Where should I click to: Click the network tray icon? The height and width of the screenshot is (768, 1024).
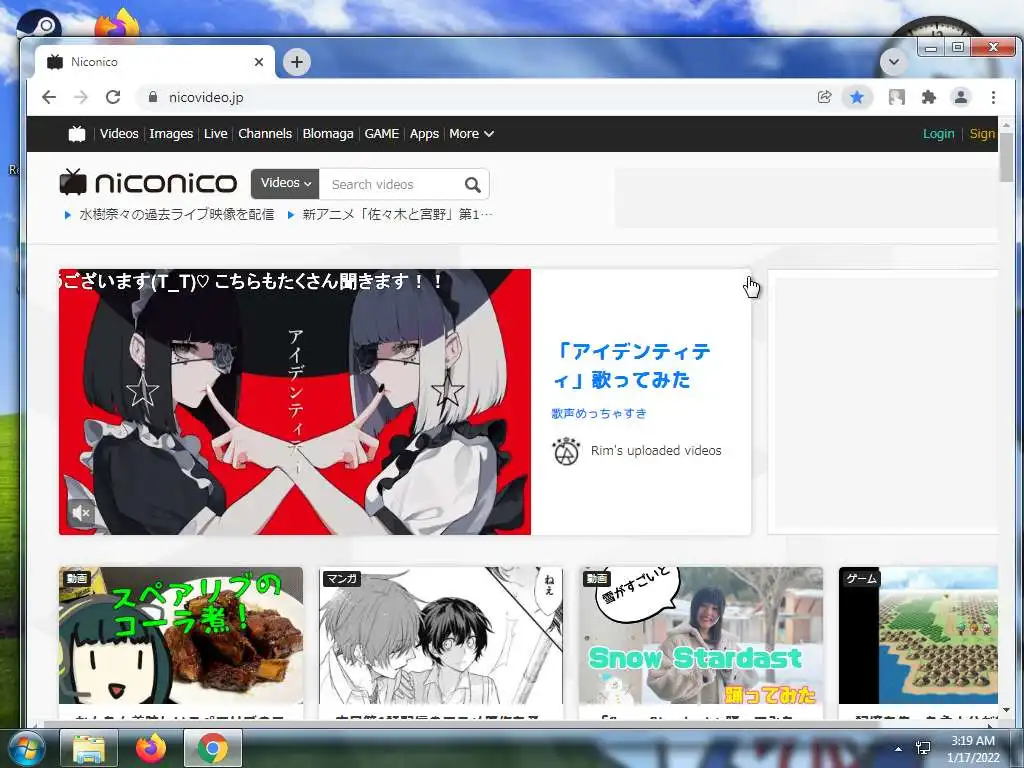pos(923,748)
